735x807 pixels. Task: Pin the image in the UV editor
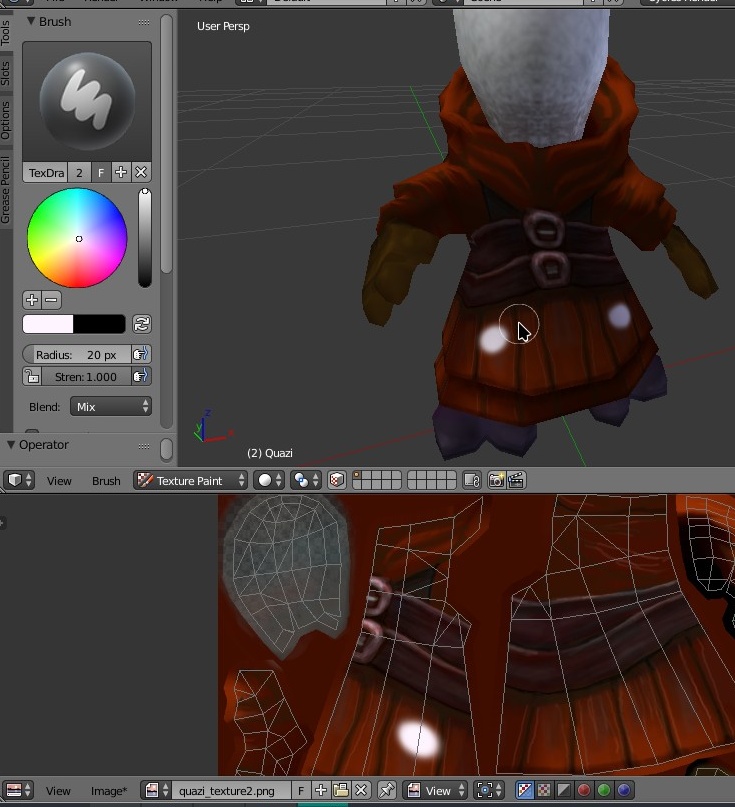click(x=386, y=790)
